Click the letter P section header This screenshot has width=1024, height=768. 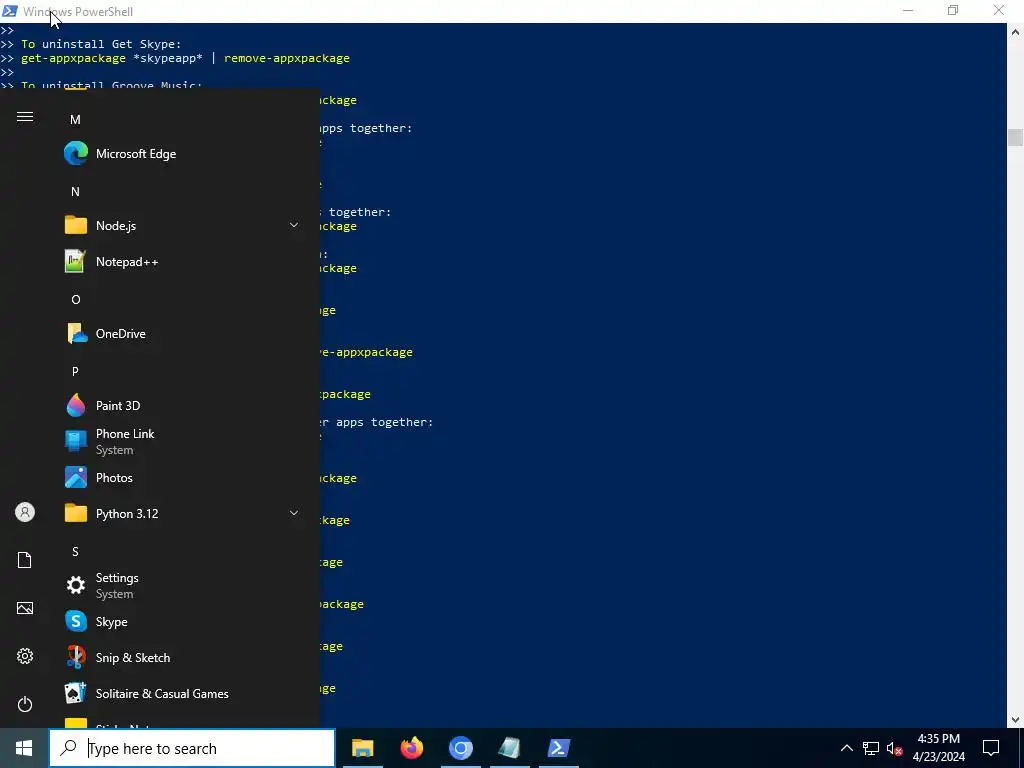click(x=75, y=372)
